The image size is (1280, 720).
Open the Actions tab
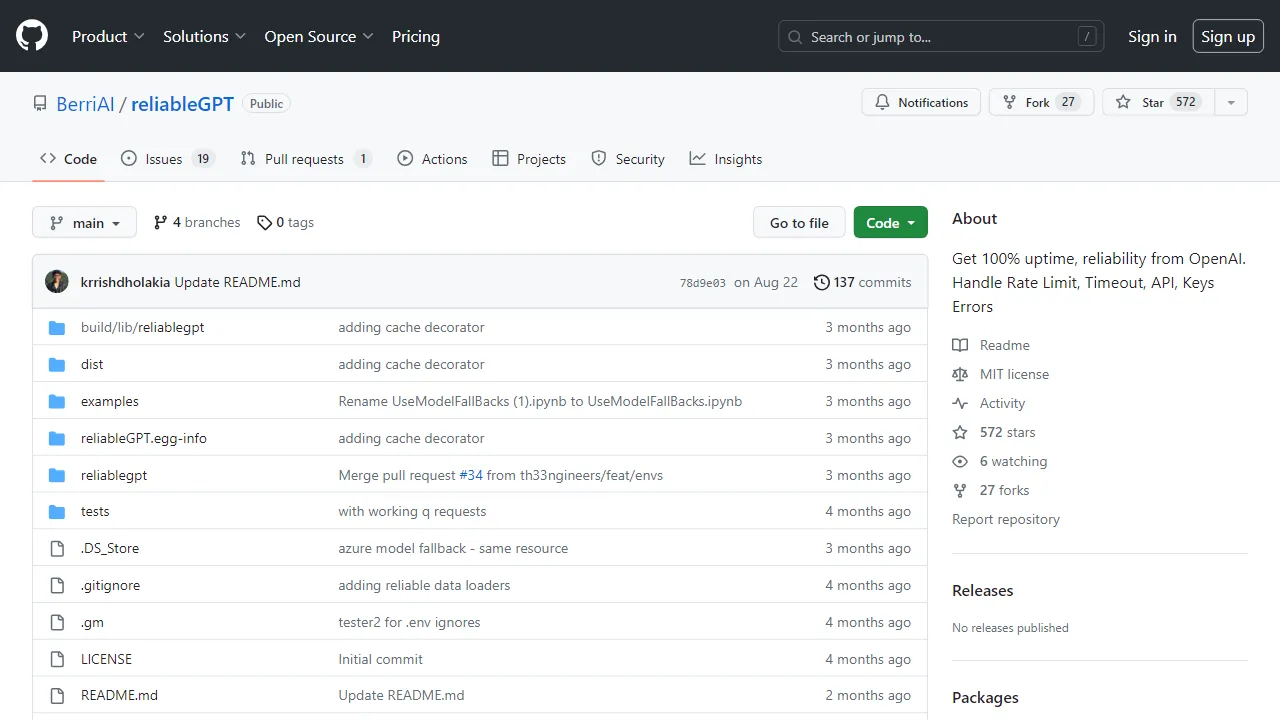432,159
